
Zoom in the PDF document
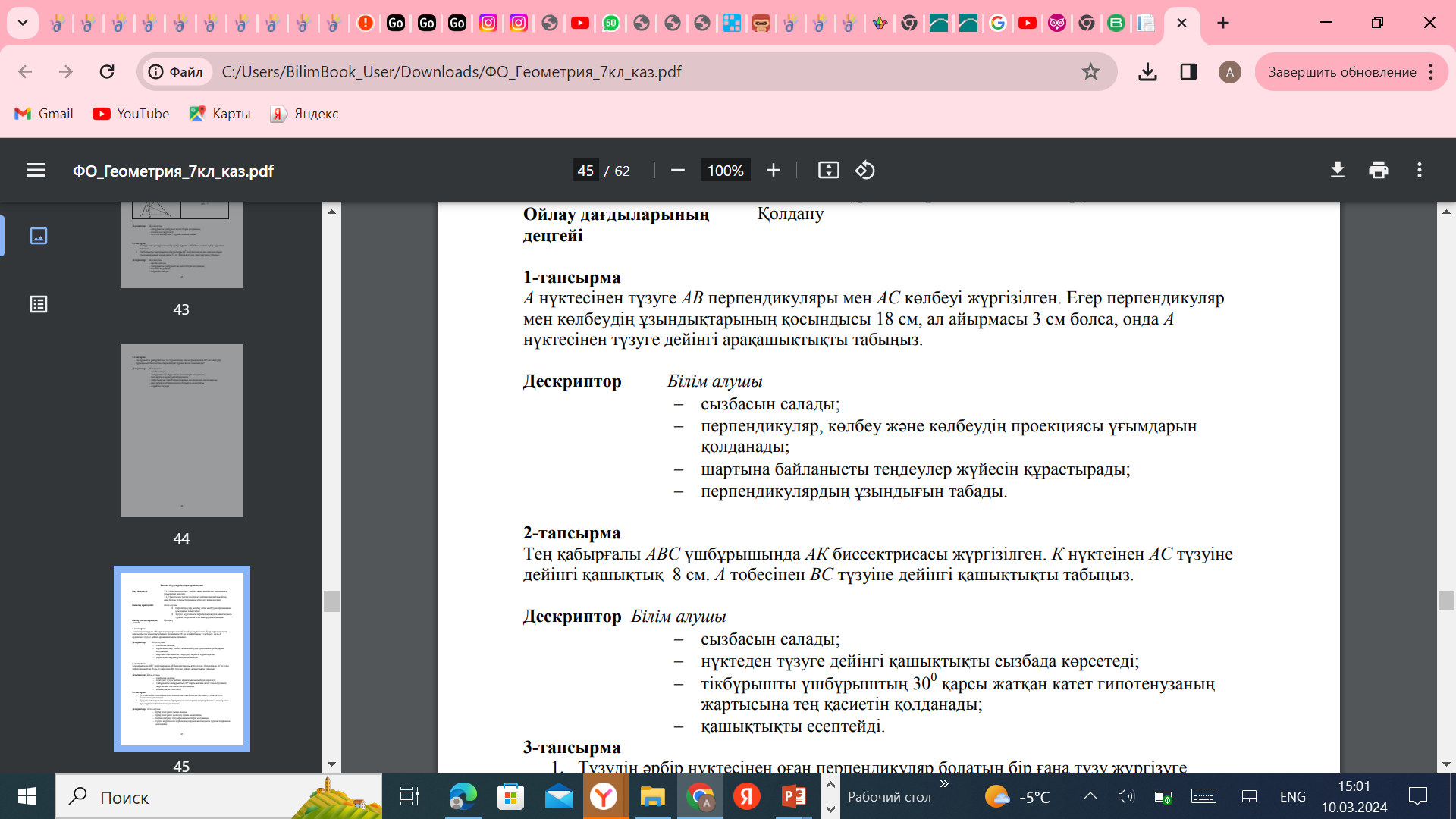pyautogui.click(x=773, y=171)
